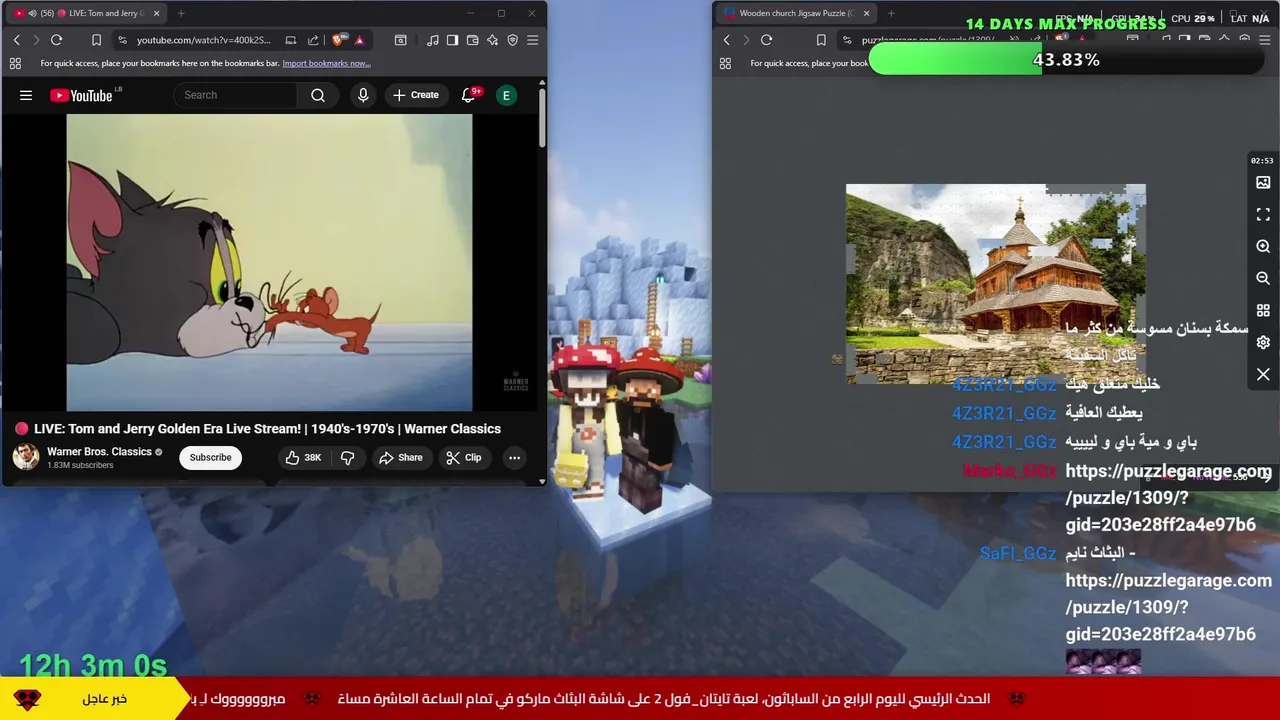Zoom in on the puzzle
This screenshot has width=1280, height=720.
[1263, 247]
